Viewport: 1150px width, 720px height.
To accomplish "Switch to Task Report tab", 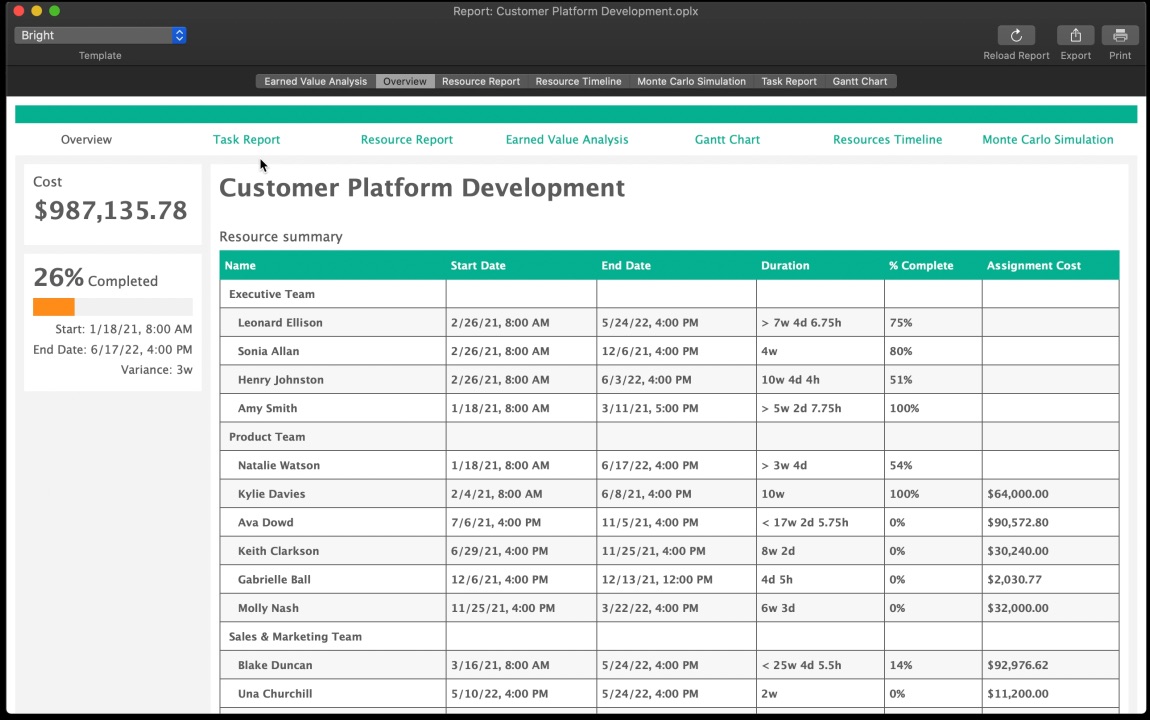I will click(788, 81).
